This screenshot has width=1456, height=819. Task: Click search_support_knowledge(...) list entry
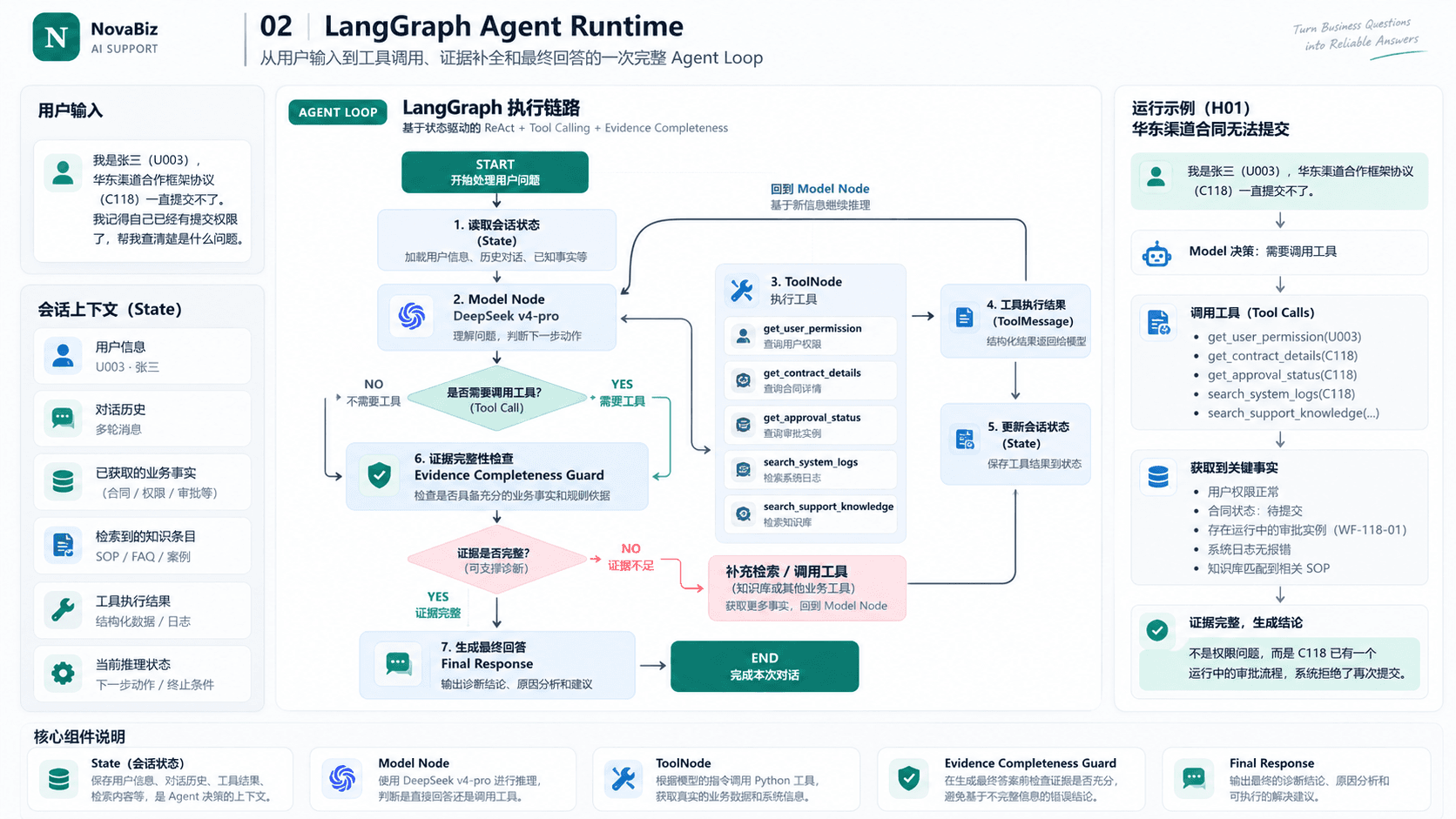[1293, 413]
